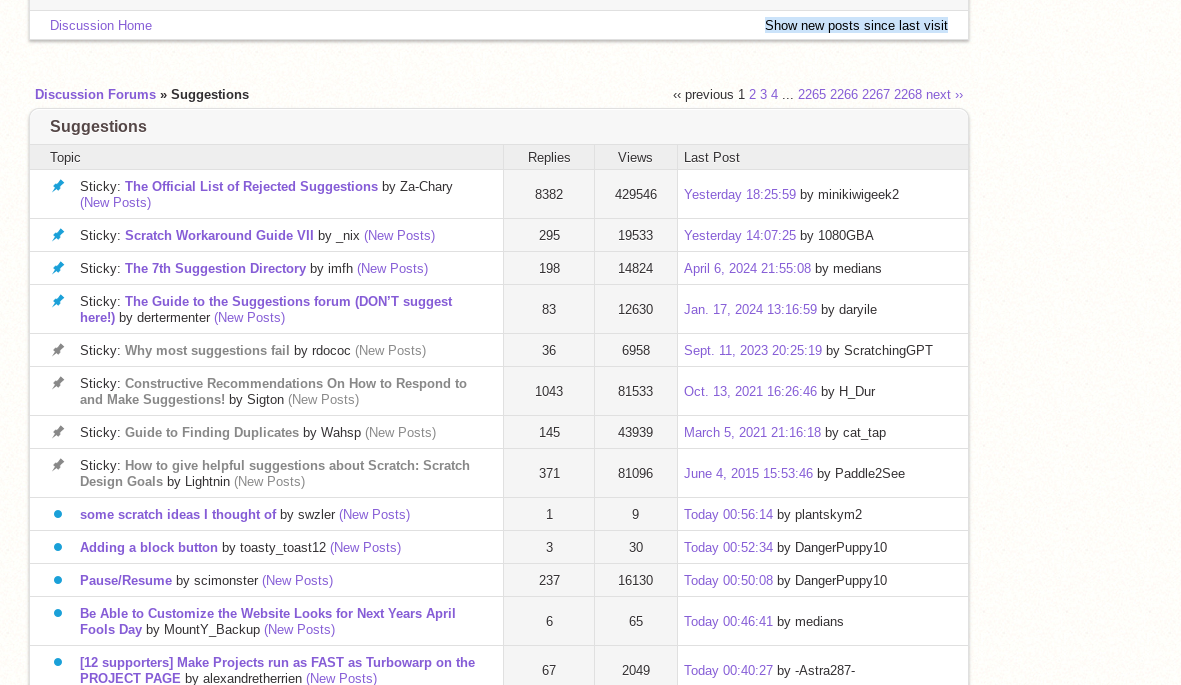Click pin icon next to Scratch Workaround Guide VII

58,235
